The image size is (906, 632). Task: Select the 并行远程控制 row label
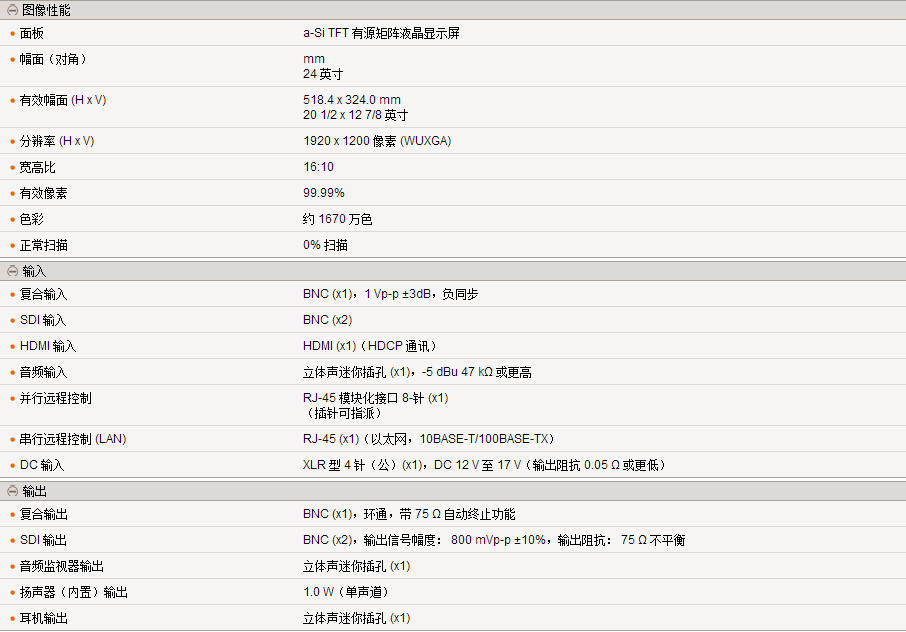(x=56, y=398)
